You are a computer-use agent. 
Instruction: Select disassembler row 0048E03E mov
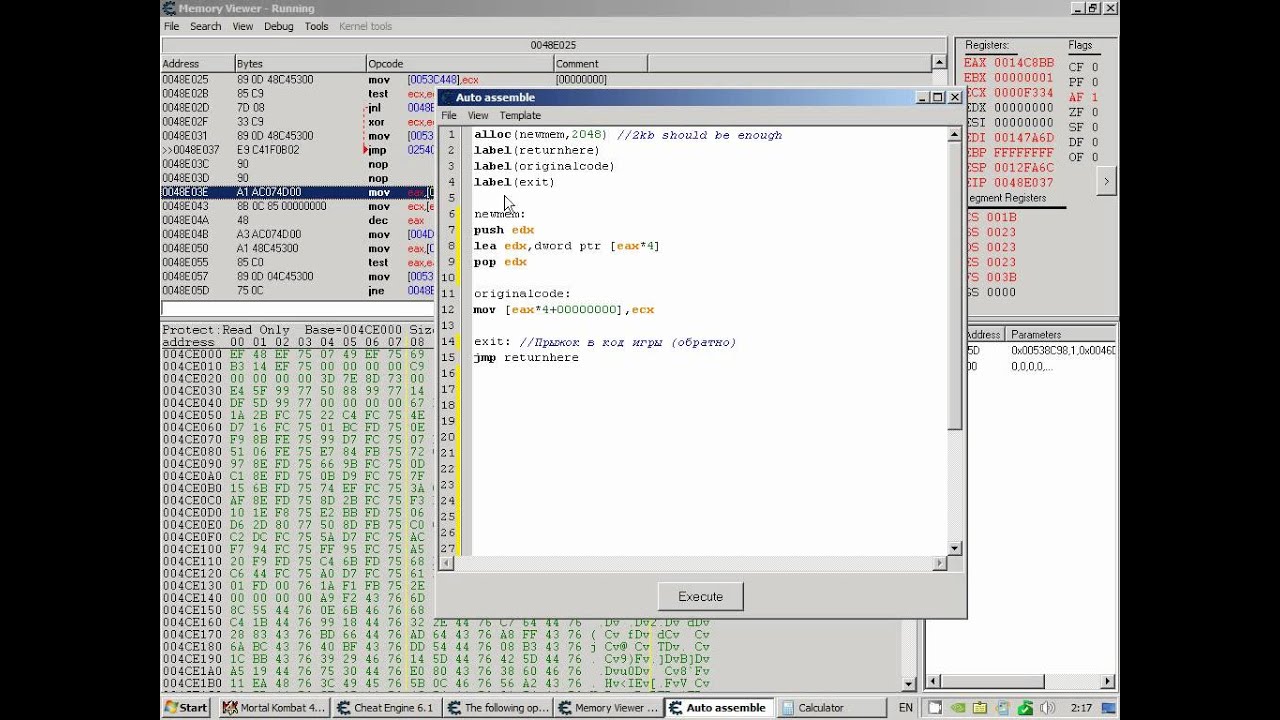[298, 192]
